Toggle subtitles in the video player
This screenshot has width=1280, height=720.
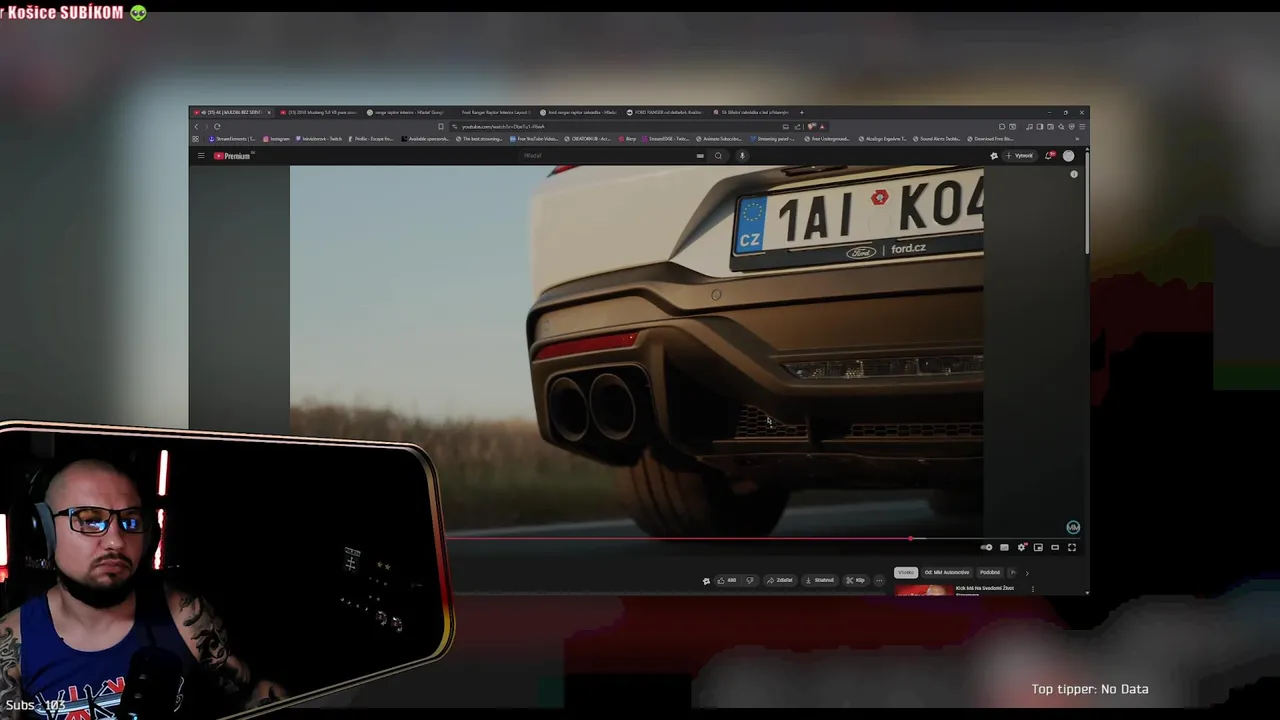pyautogui.click(x=1004, y=548)
